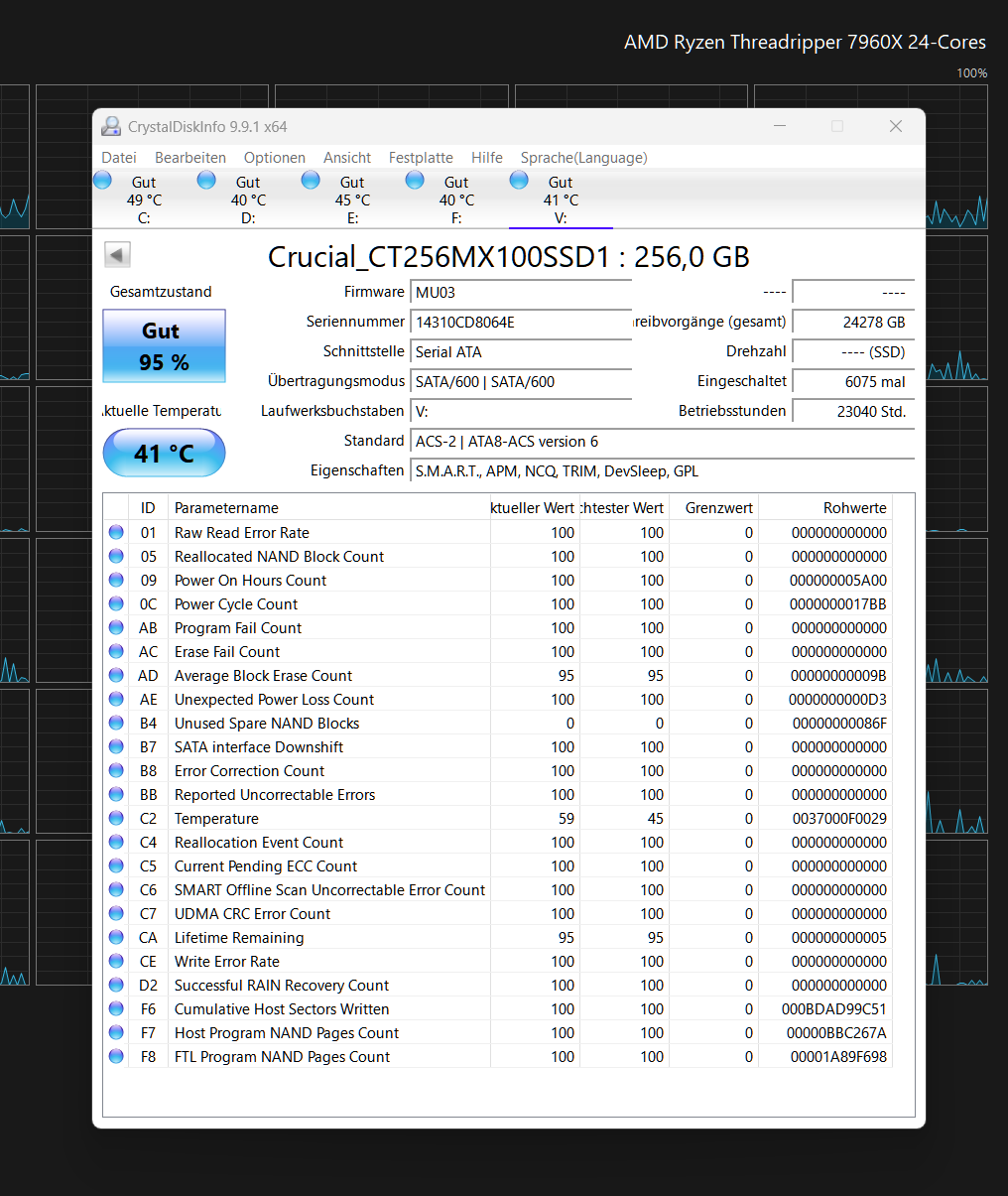This screenshot has height=1196, width=1008.
Task: Click the previous disk arrow button
Action: click(x=117, y=255)
